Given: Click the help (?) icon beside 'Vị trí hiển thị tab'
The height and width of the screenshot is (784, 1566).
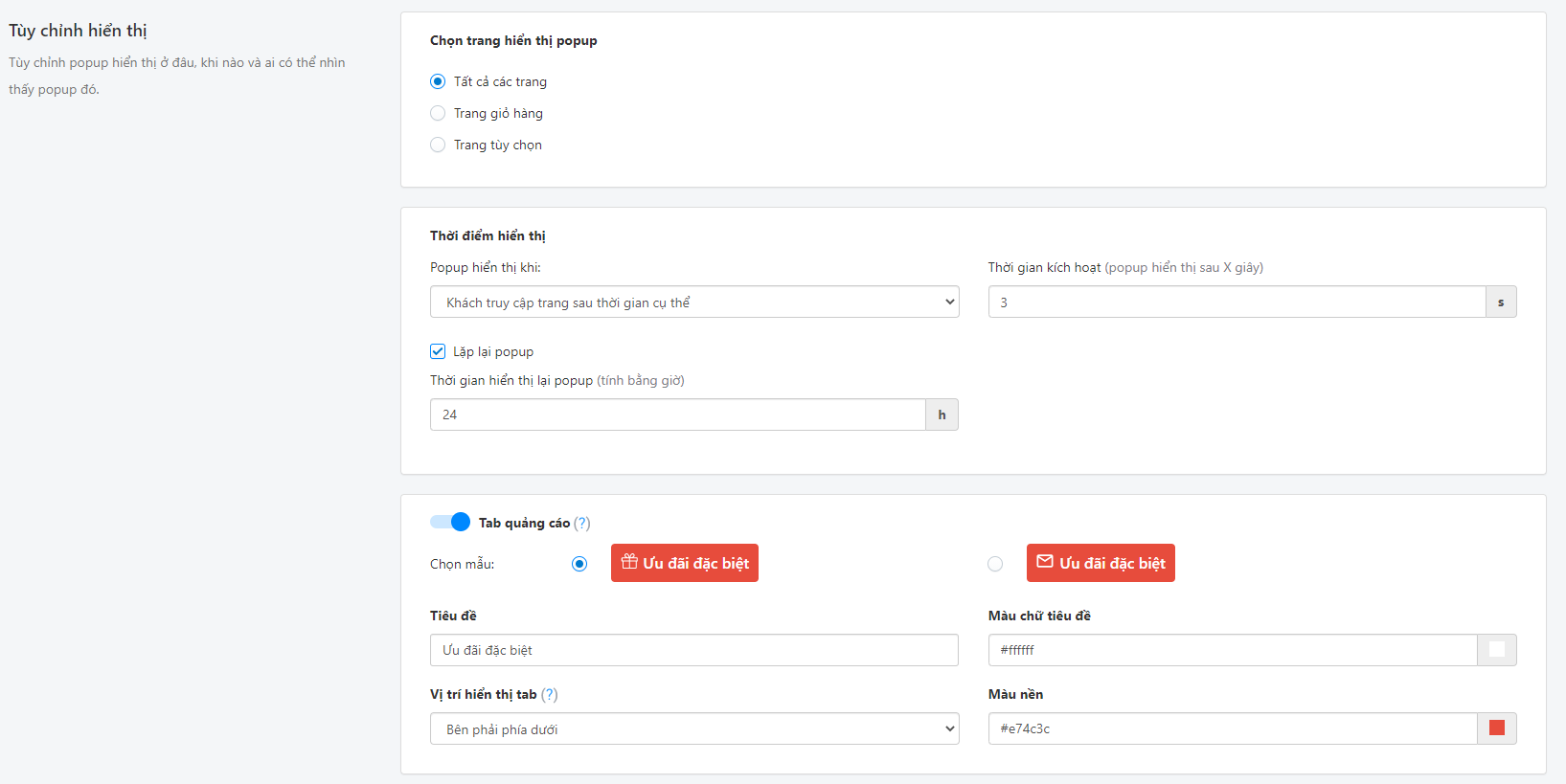Looking at the screenshot, I should (549, 694).
